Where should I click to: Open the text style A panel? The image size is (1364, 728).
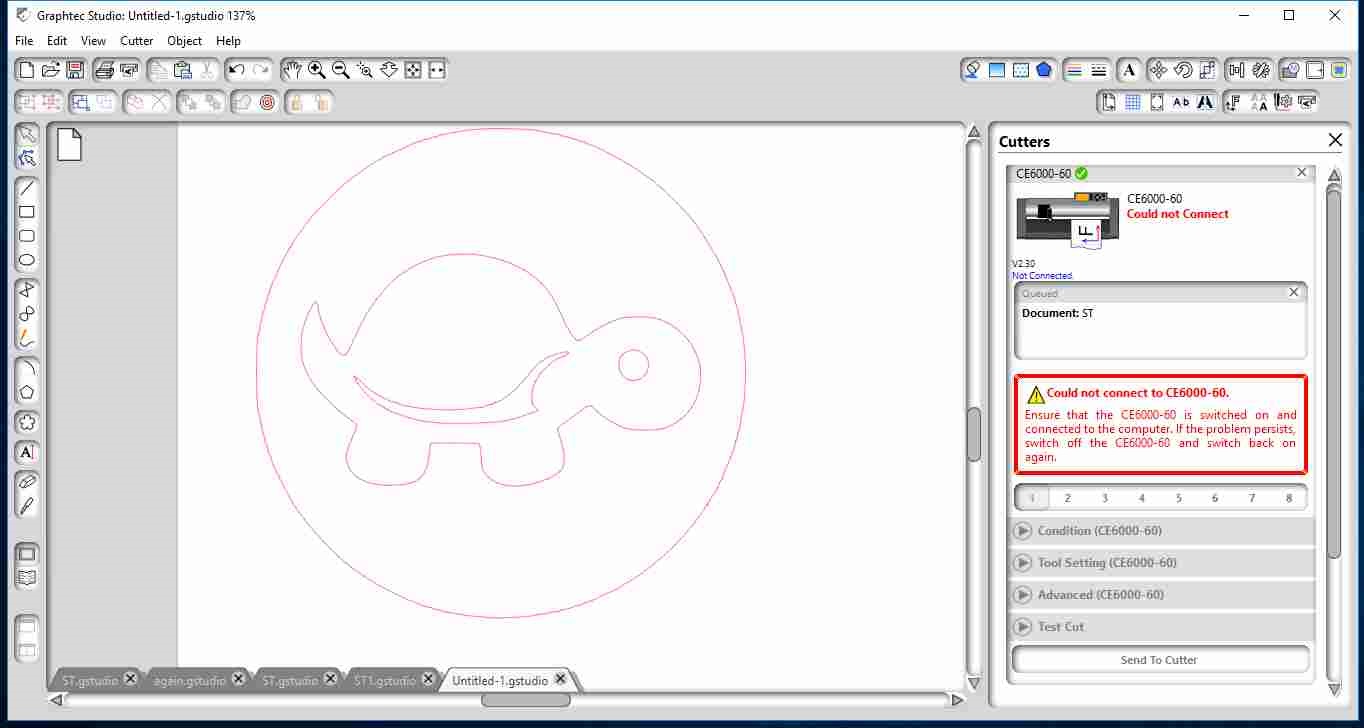click(1129, 70)
